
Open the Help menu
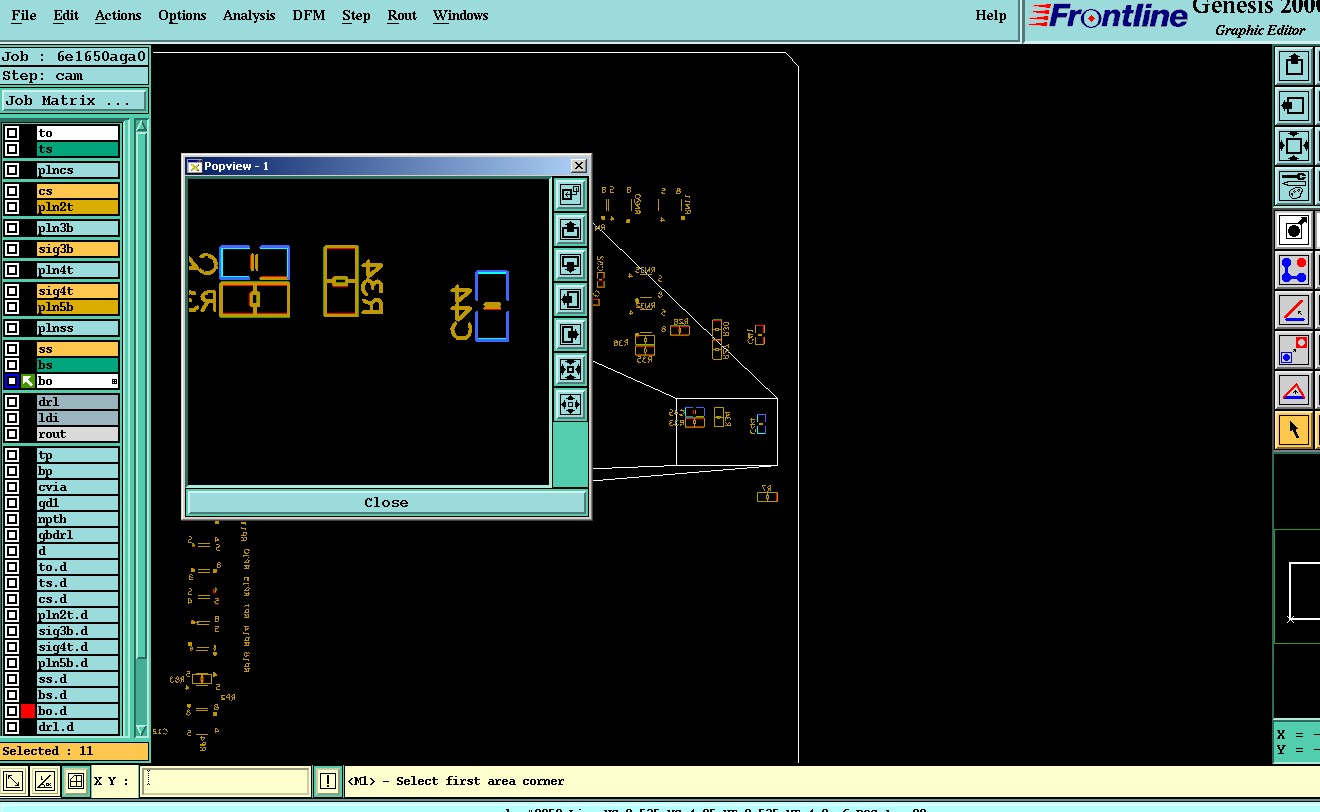[x=991, y=15]
